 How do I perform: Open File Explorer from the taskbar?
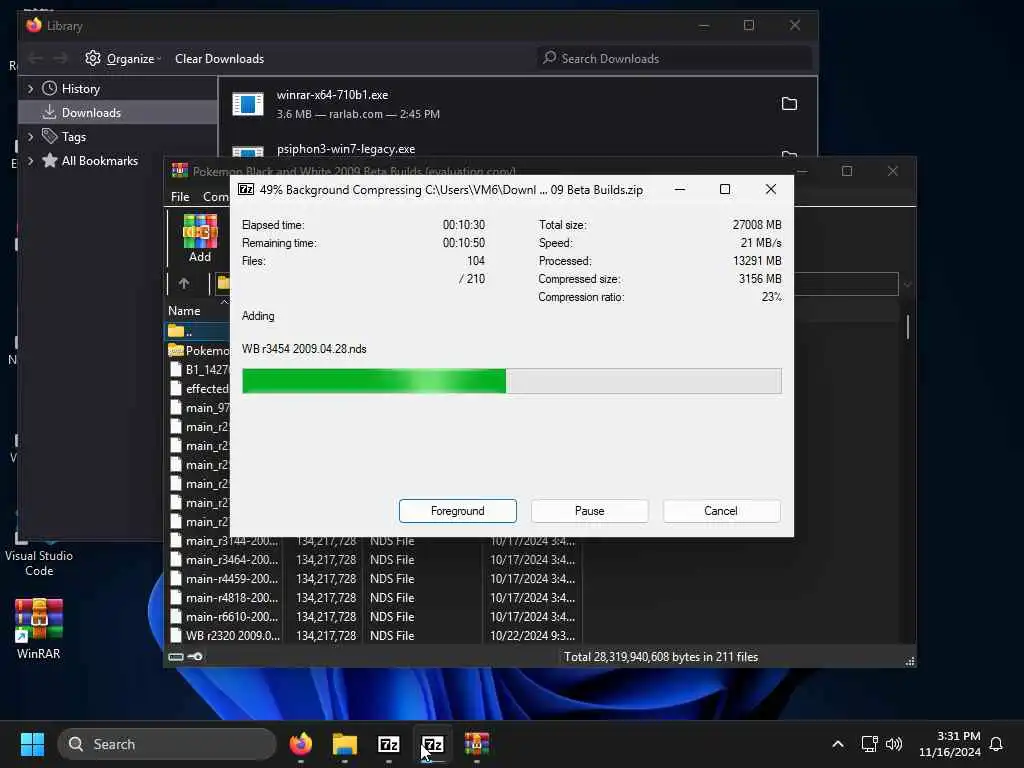click(345, 744)
